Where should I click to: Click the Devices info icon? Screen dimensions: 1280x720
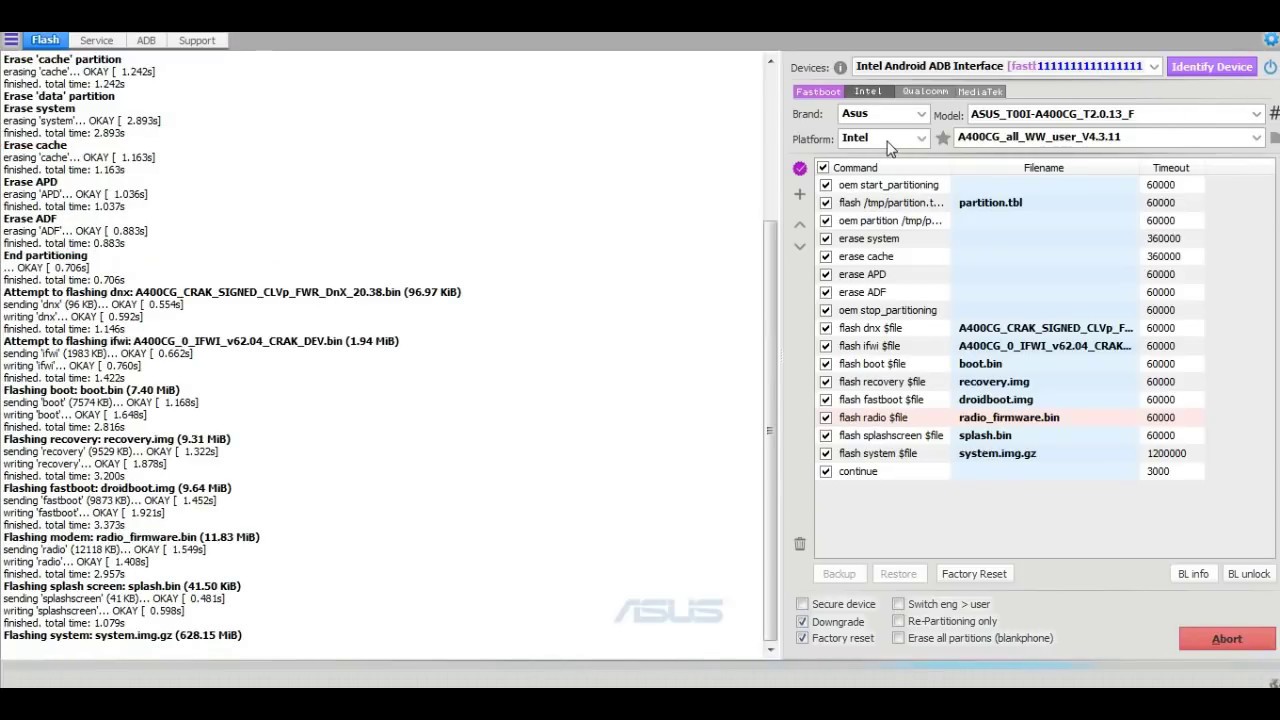pyautogui.click(x=840, y=67)
